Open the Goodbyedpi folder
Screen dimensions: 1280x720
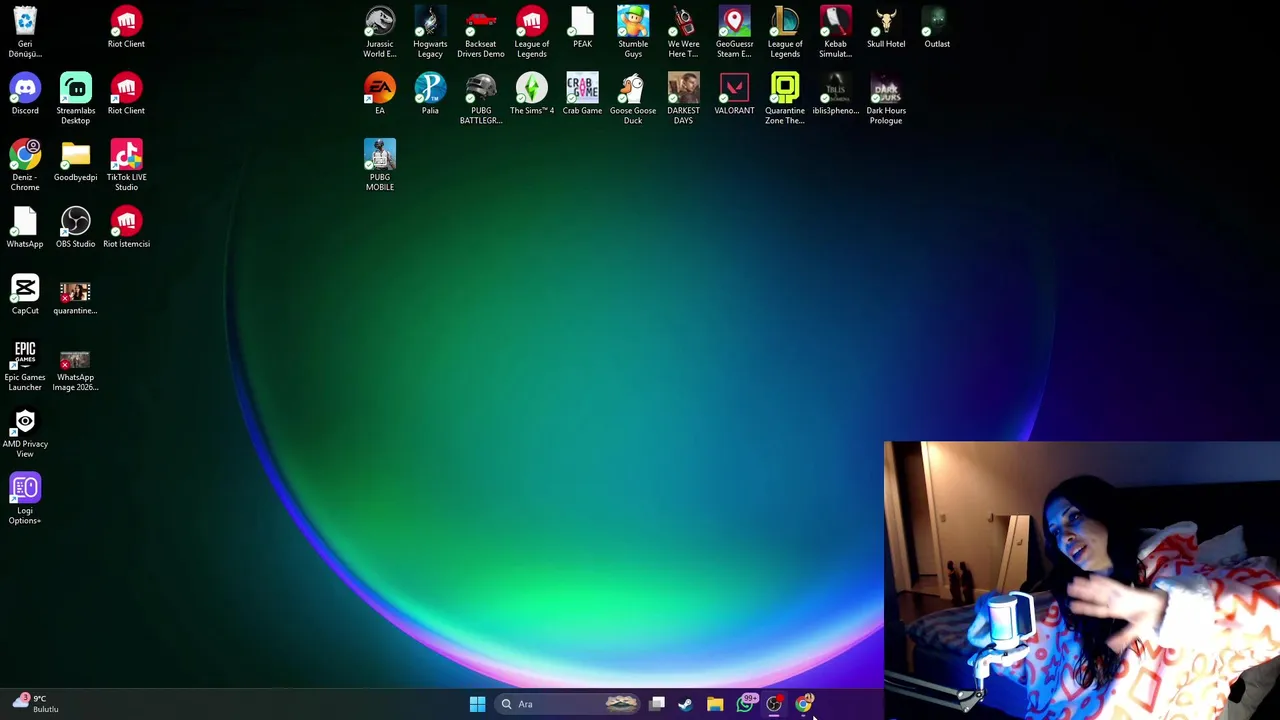[x=75, y=161]
